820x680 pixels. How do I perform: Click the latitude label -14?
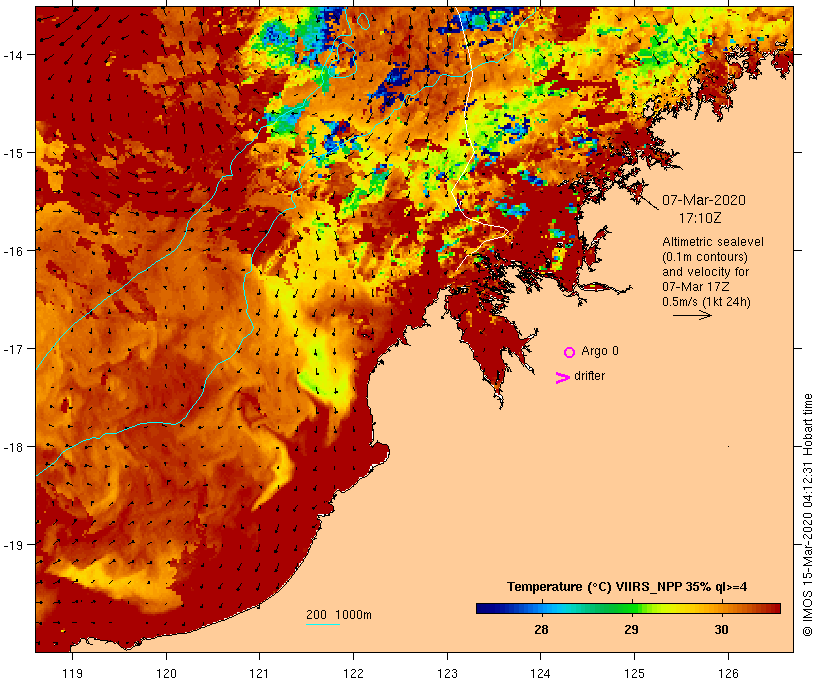click(12, 55)
